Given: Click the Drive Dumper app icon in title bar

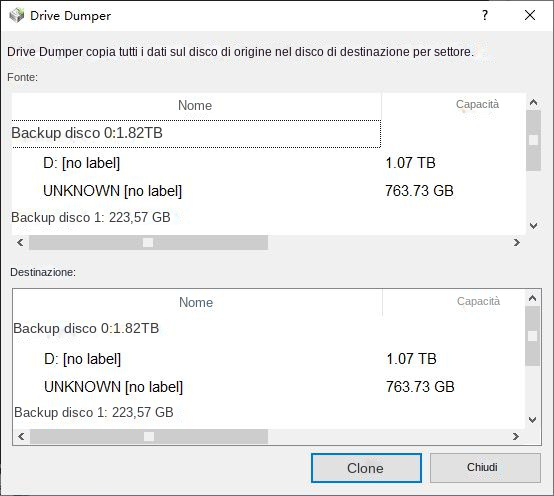Looking at the screenshot, I should click(x=17, y=16).
